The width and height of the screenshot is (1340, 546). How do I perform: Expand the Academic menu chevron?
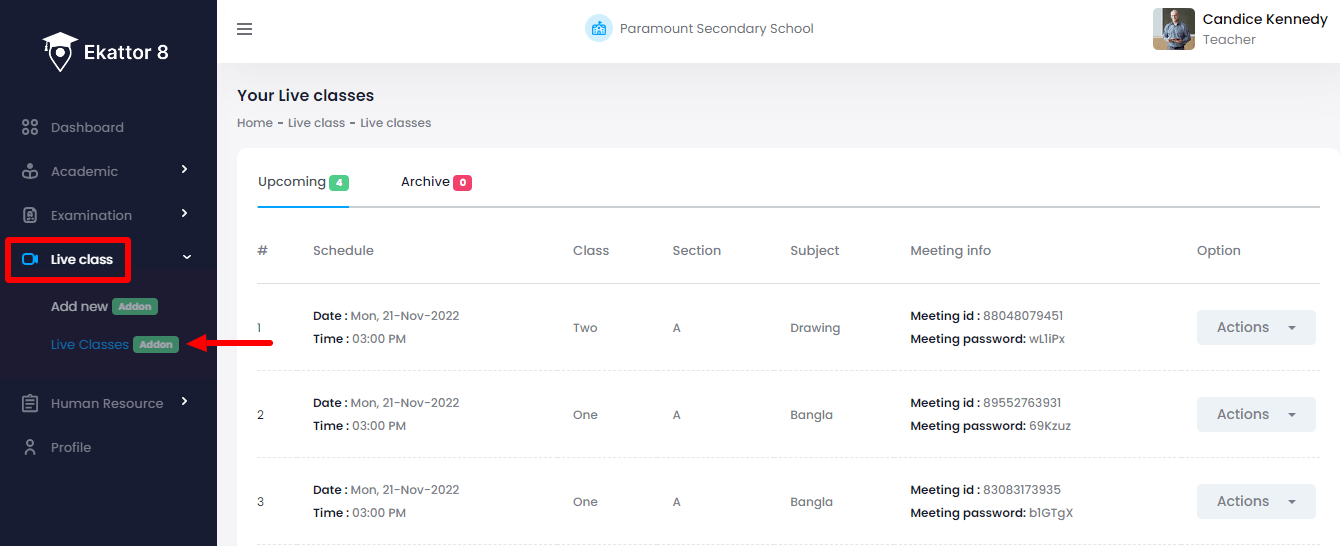[x=184, y=170]
